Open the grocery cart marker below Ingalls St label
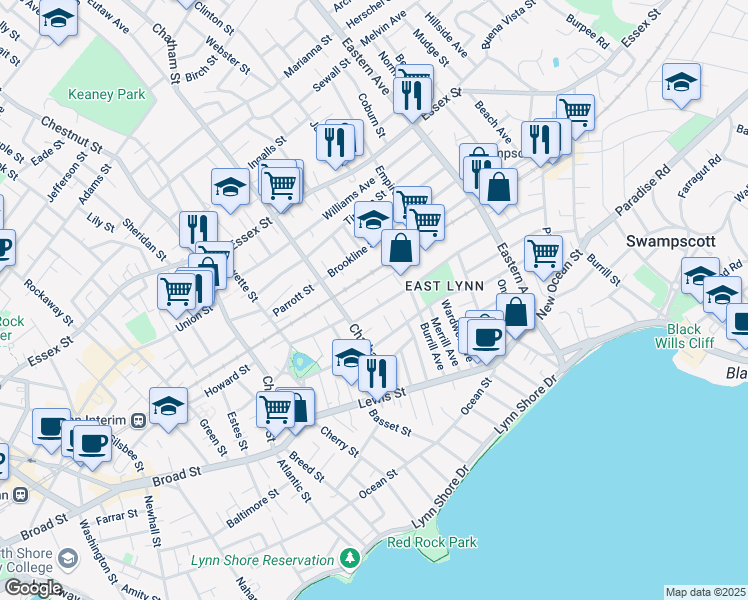Viewport: 748px width, 600px height. [x=281, y=186]
